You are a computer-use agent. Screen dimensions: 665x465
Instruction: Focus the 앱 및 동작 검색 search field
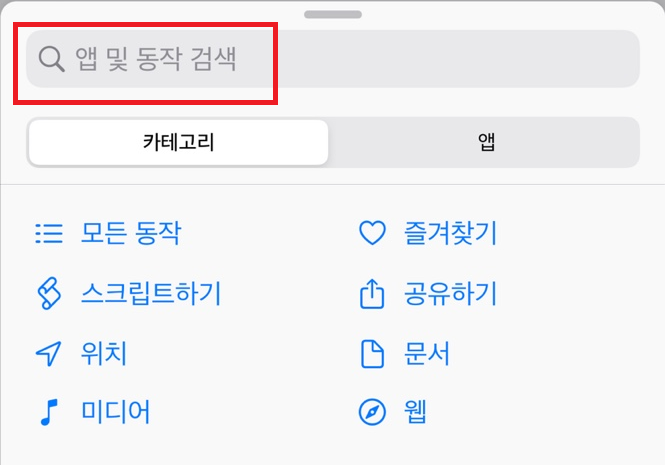[333, 59]
